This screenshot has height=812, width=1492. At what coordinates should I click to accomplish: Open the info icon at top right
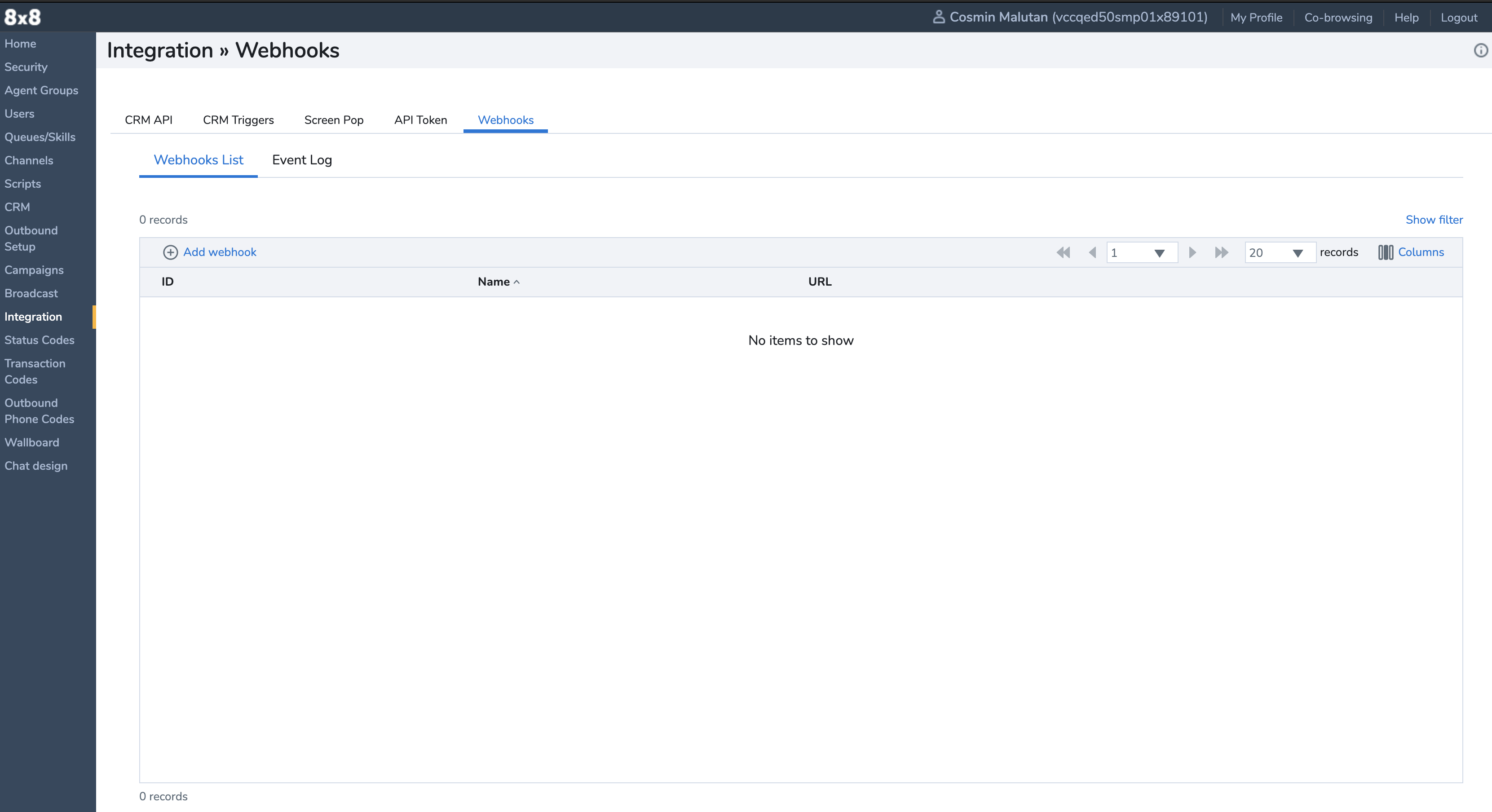pos(1480,50)
